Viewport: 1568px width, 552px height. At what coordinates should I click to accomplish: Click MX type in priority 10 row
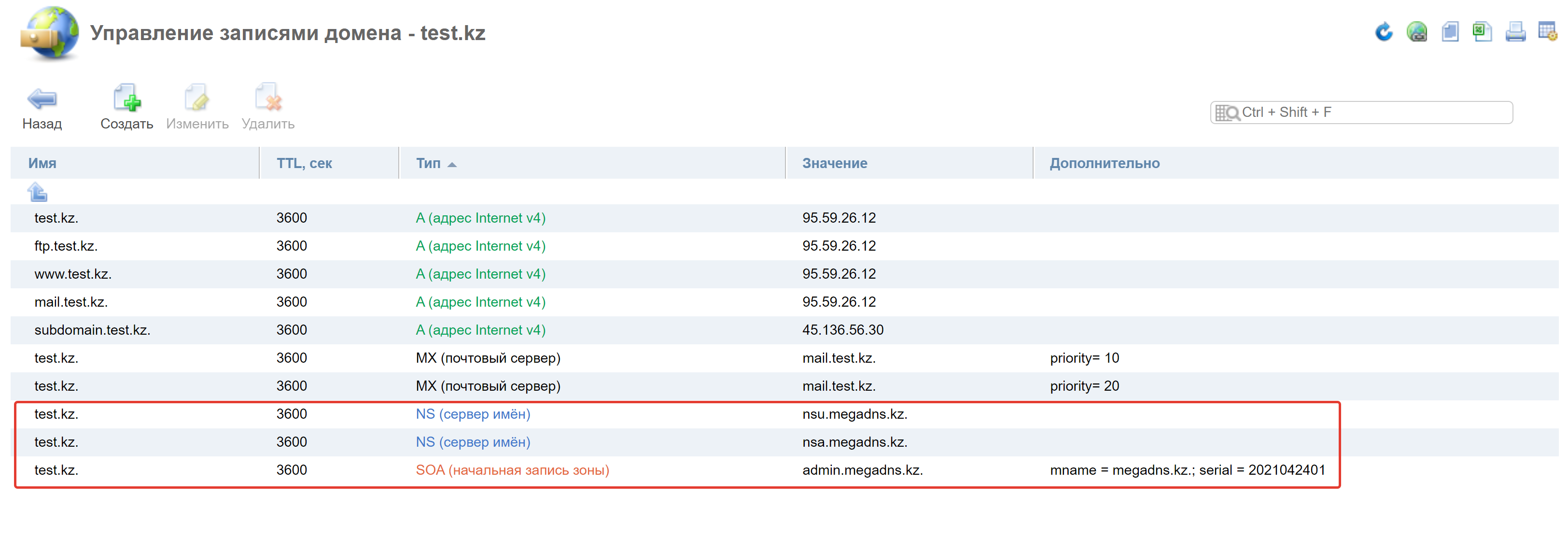pyautogui.click(x=488, y=358)
